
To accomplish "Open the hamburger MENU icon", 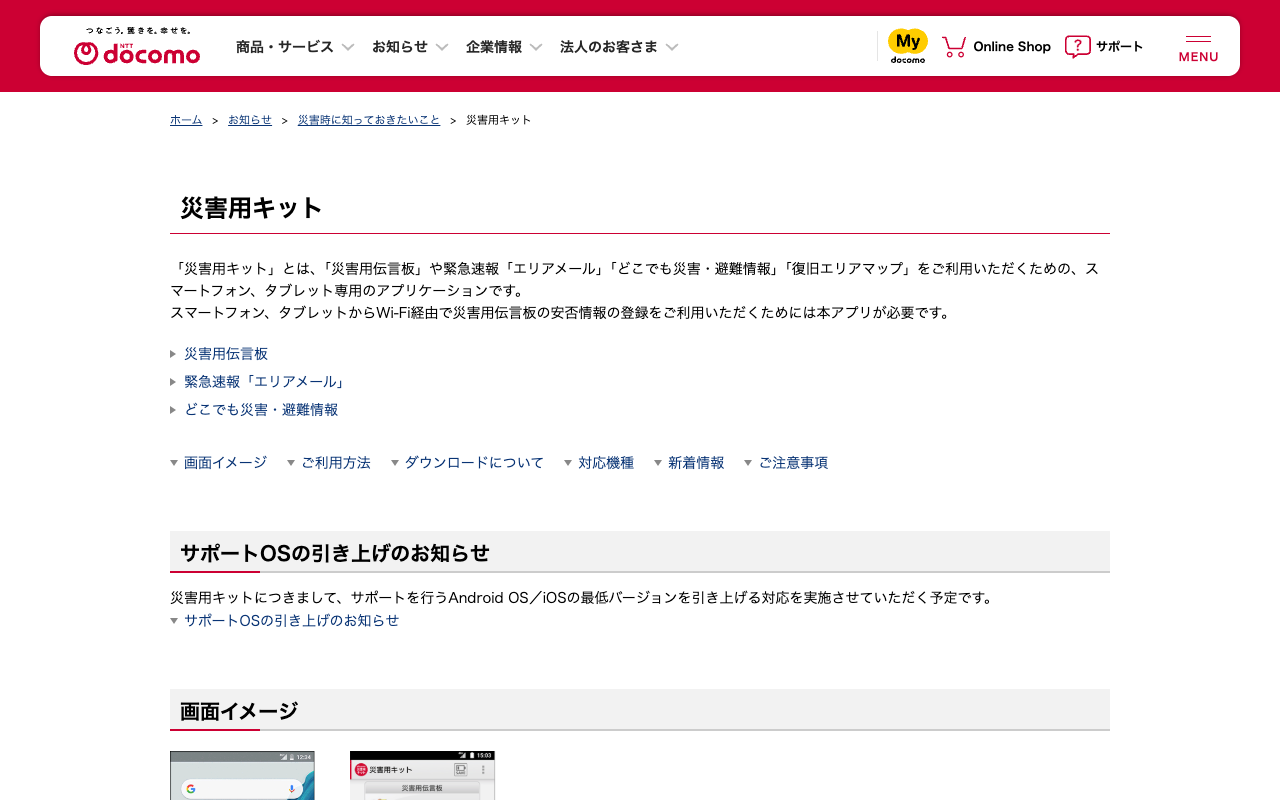I will [1198, 47].
